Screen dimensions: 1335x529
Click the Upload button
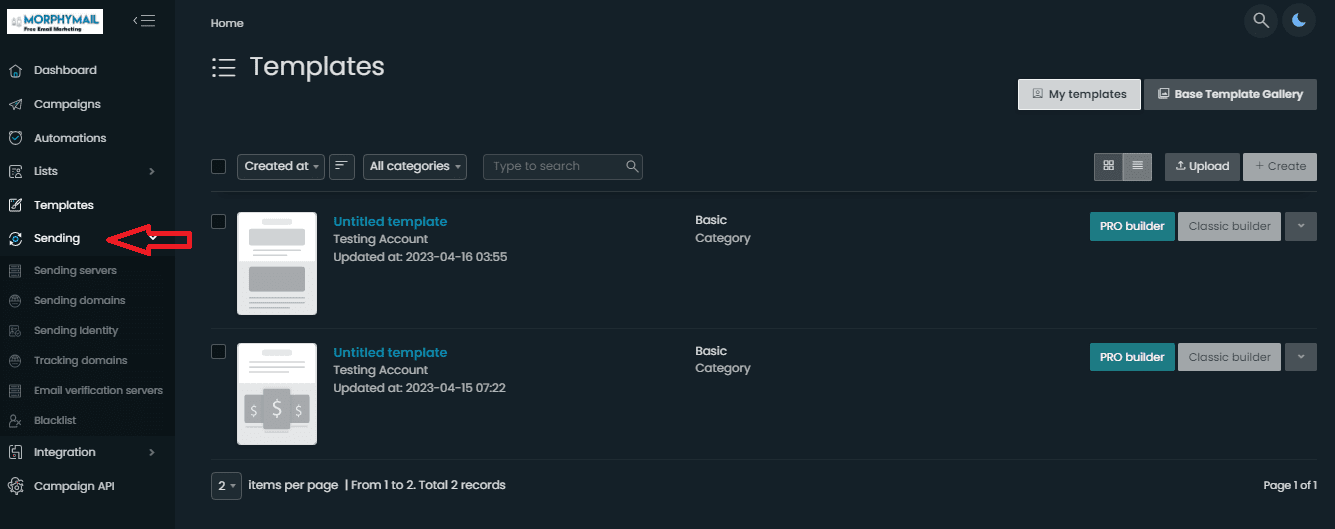coord(1202,166)
